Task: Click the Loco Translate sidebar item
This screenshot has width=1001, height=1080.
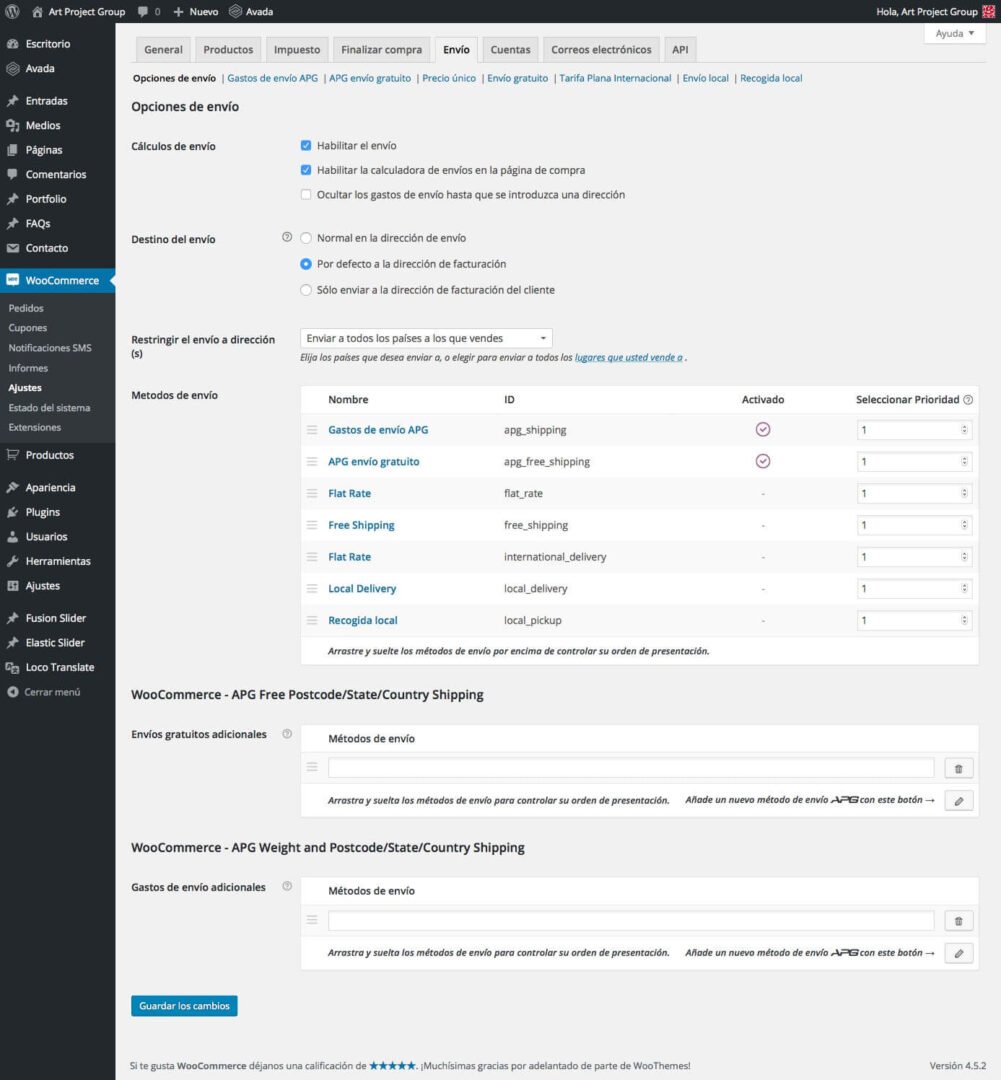Action: [x=59, y=667]
